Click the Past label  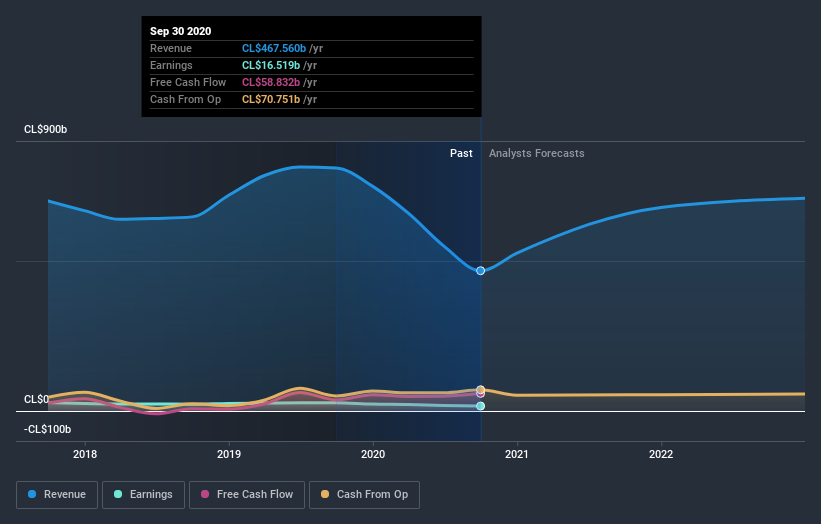tap(461, 153)
